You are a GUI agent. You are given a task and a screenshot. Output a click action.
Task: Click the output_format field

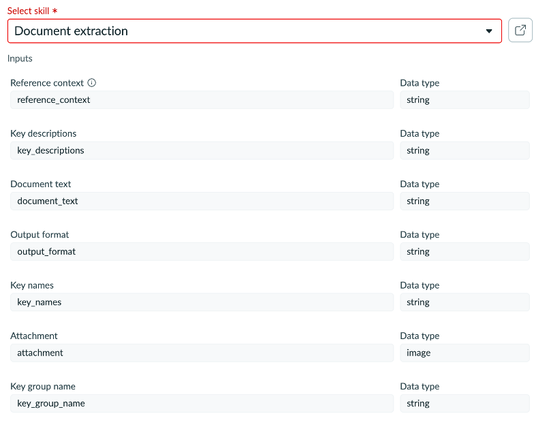click(x=202, y=252)
